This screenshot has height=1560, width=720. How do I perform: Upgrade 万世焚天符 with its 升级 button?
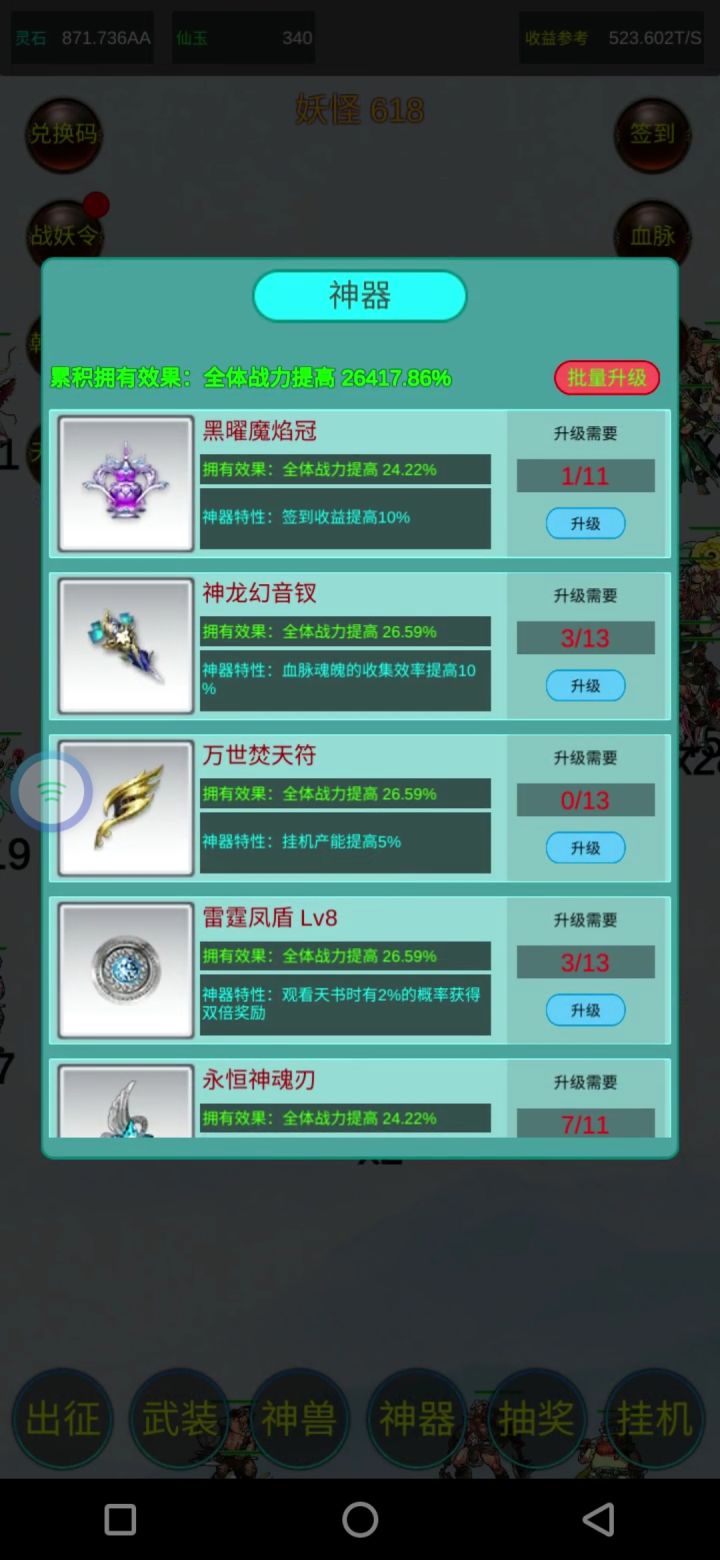click(x=585, y=847)
